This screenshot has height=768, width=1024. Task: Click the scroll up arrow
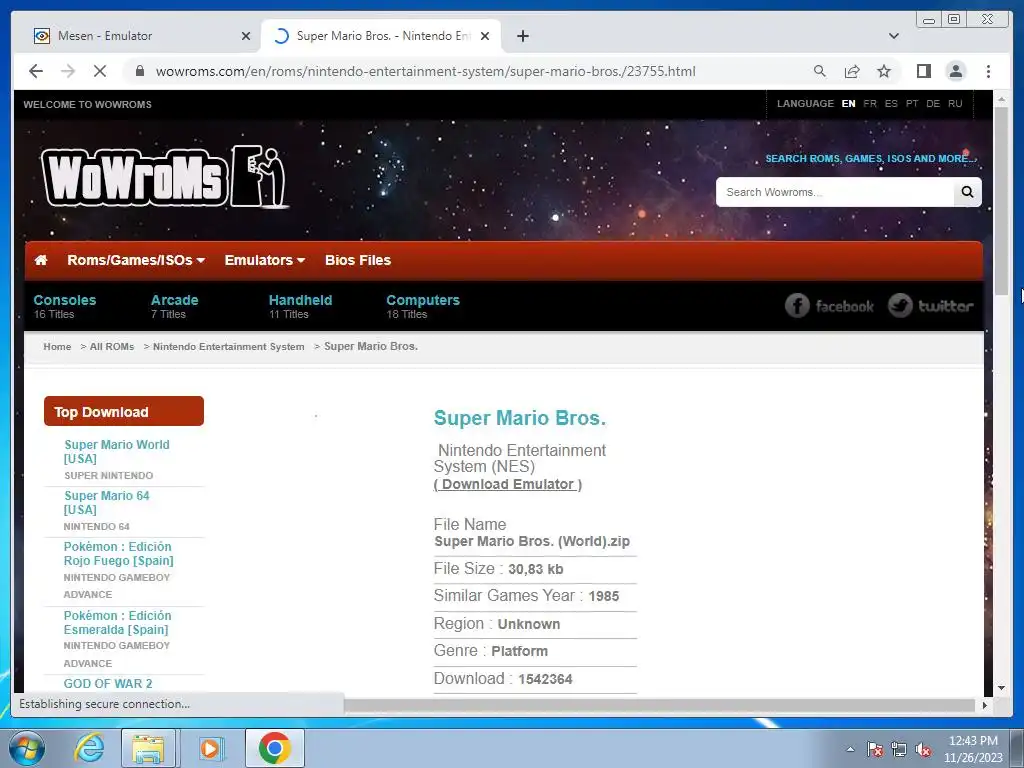1001,99
